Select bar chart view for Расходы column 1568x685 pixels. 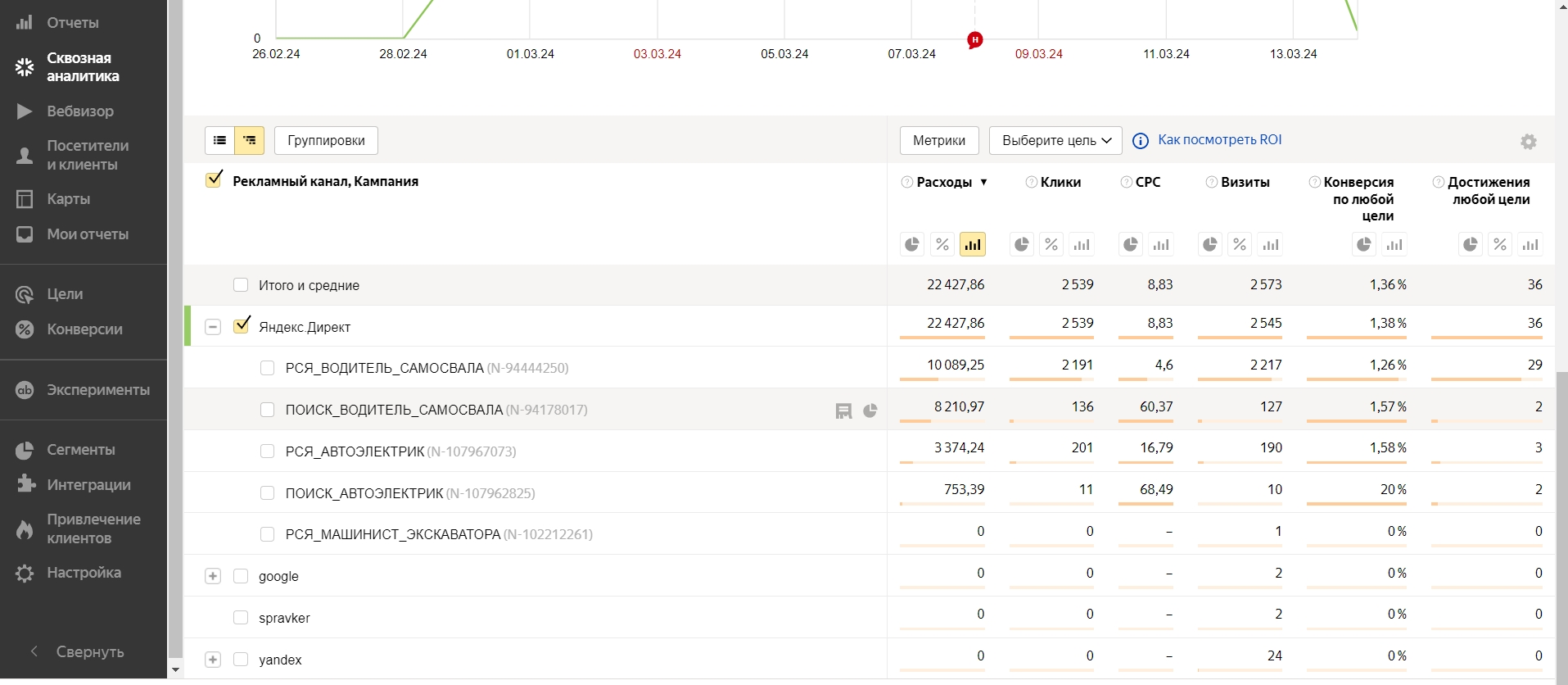pyautogui.click(x=973, y=244)
